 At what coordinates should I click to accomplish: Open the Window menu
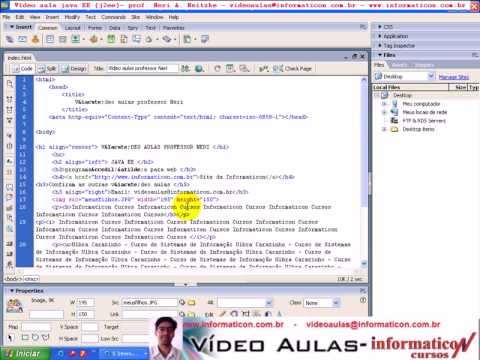pyautogui.click(x=154, y=17)
